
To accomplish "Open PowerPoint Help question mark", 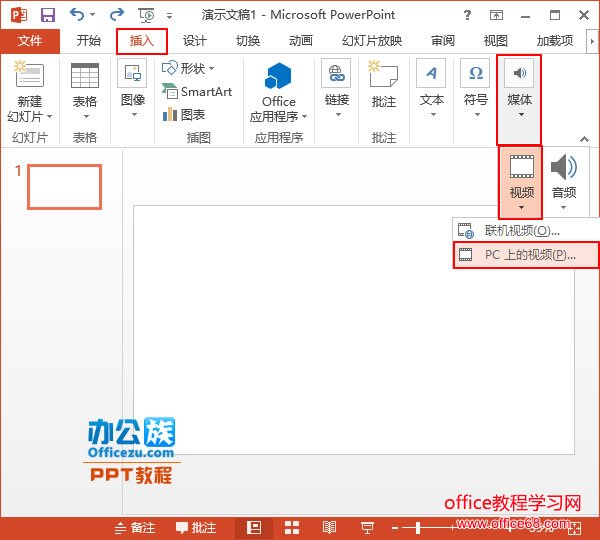I will (467, 15).
